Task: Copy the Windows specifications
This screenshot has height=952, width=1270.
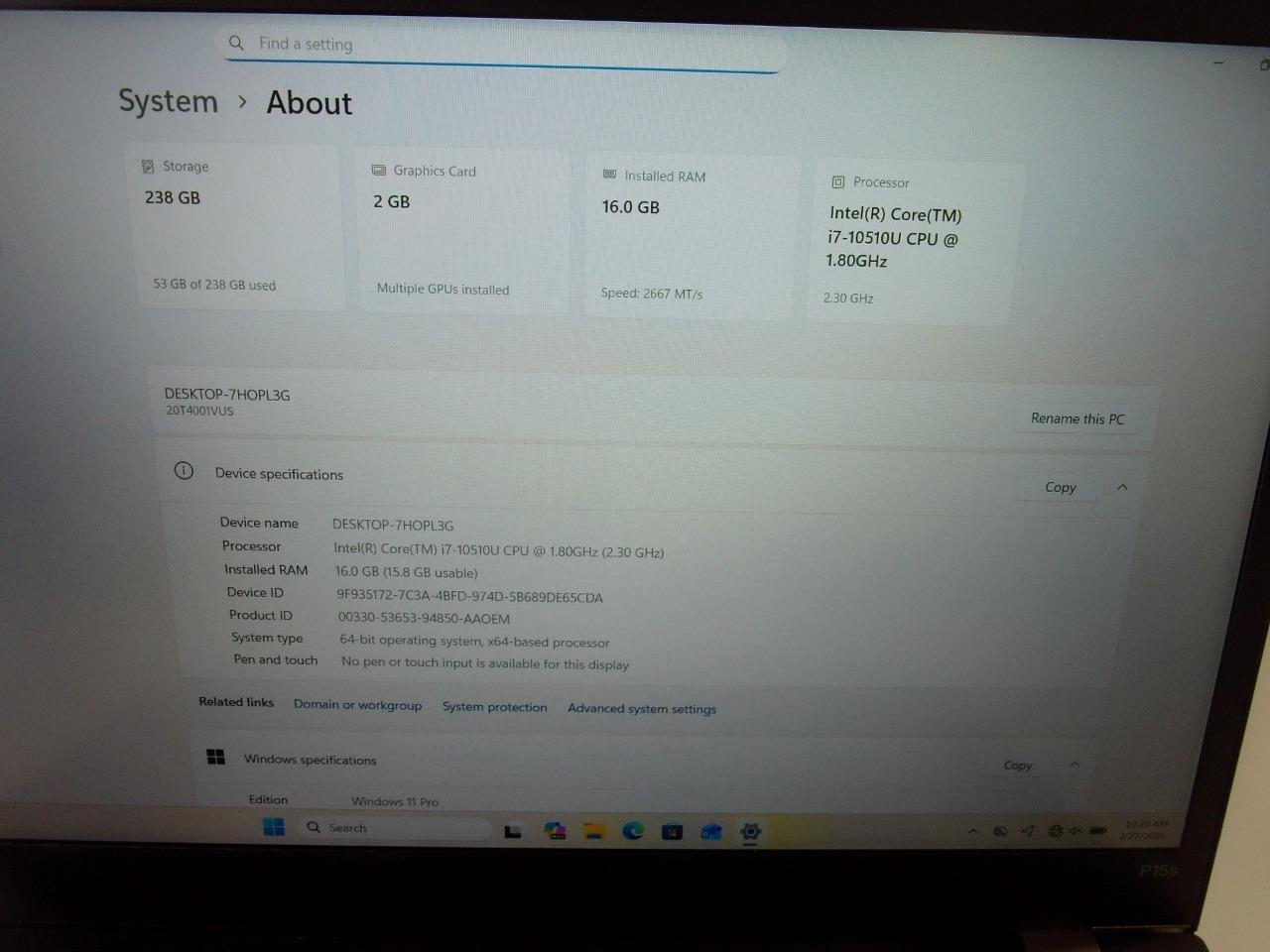Action: [1017, 765]
